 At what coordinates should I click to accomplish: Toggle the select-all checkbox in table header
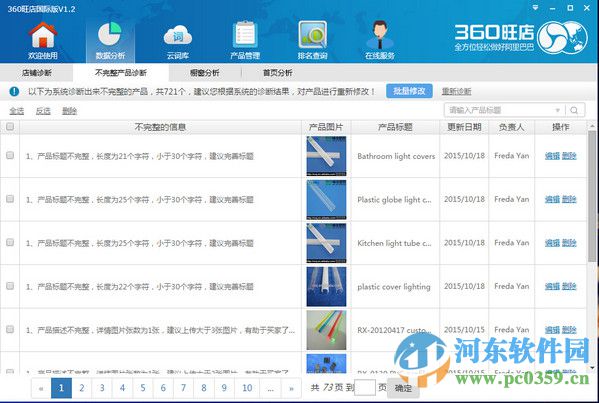pyautogui.click(x=10, y=126)
